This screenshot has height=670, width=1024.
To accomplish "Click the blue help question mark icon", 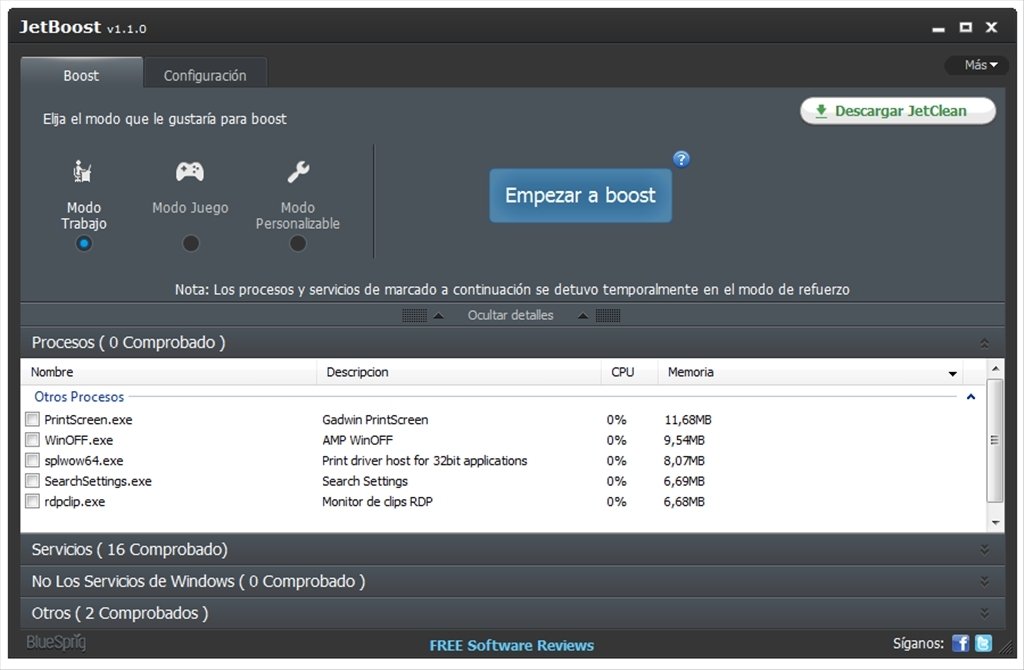I will pyautogui.click(x=681, y=159).
